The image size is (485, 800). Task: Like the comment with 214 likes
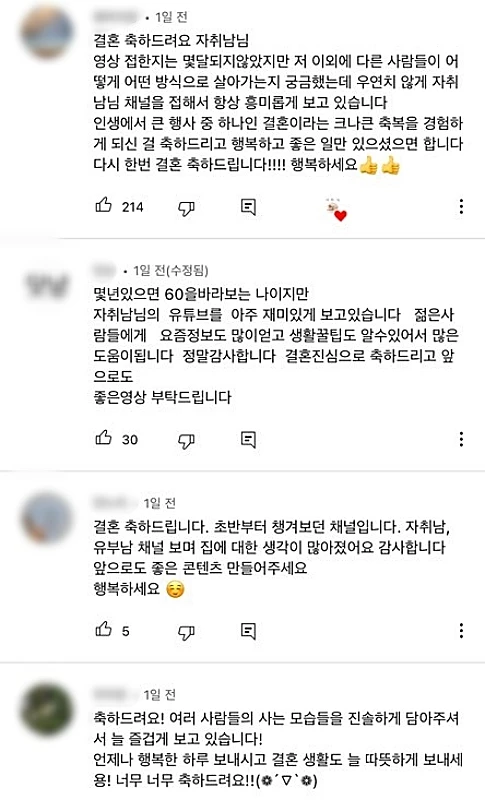coord(104,206)
